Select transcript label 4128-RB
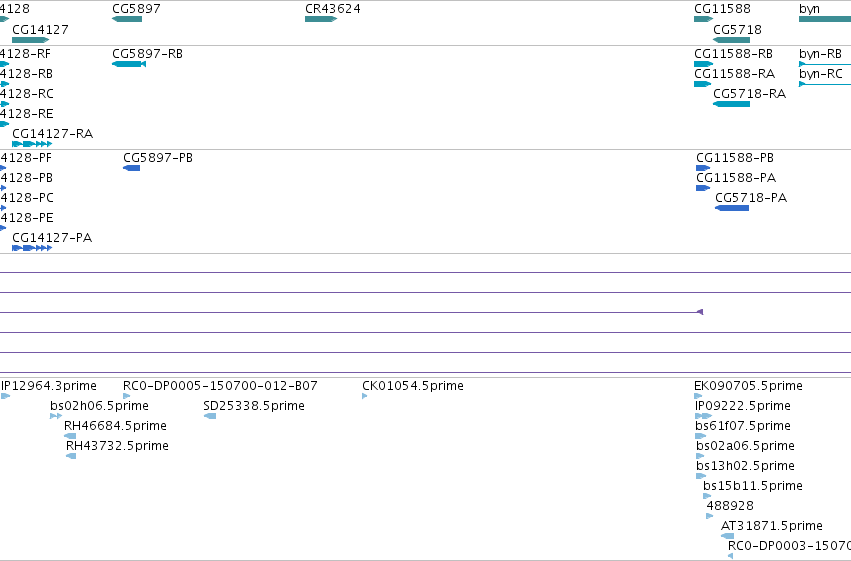 click(x=27, y=74)
